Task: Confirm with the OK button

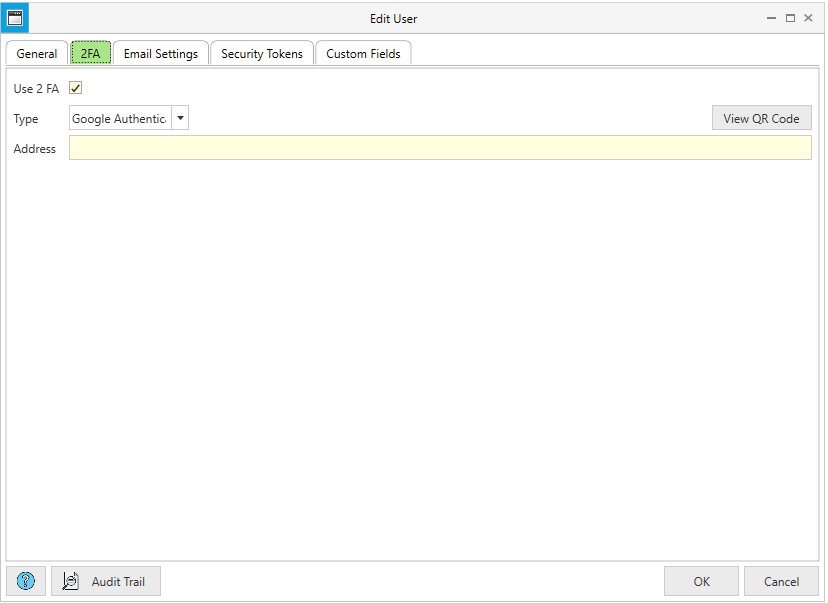Action: tap(701, 581)
